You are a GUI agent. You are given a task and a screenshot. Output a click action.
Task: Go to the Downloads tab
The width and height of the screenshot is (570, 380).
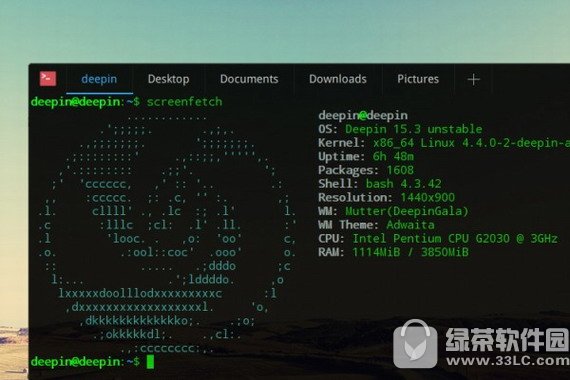pyautogui.click(x=338, y=79)
